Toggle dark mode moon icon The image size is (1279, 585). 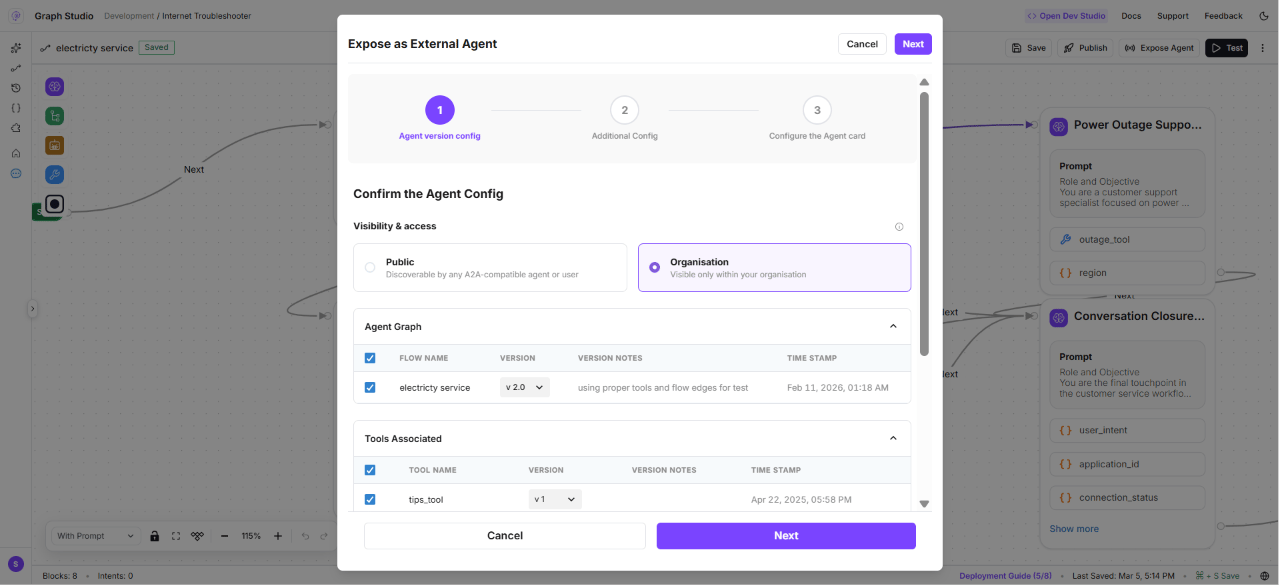(1263, 16)
